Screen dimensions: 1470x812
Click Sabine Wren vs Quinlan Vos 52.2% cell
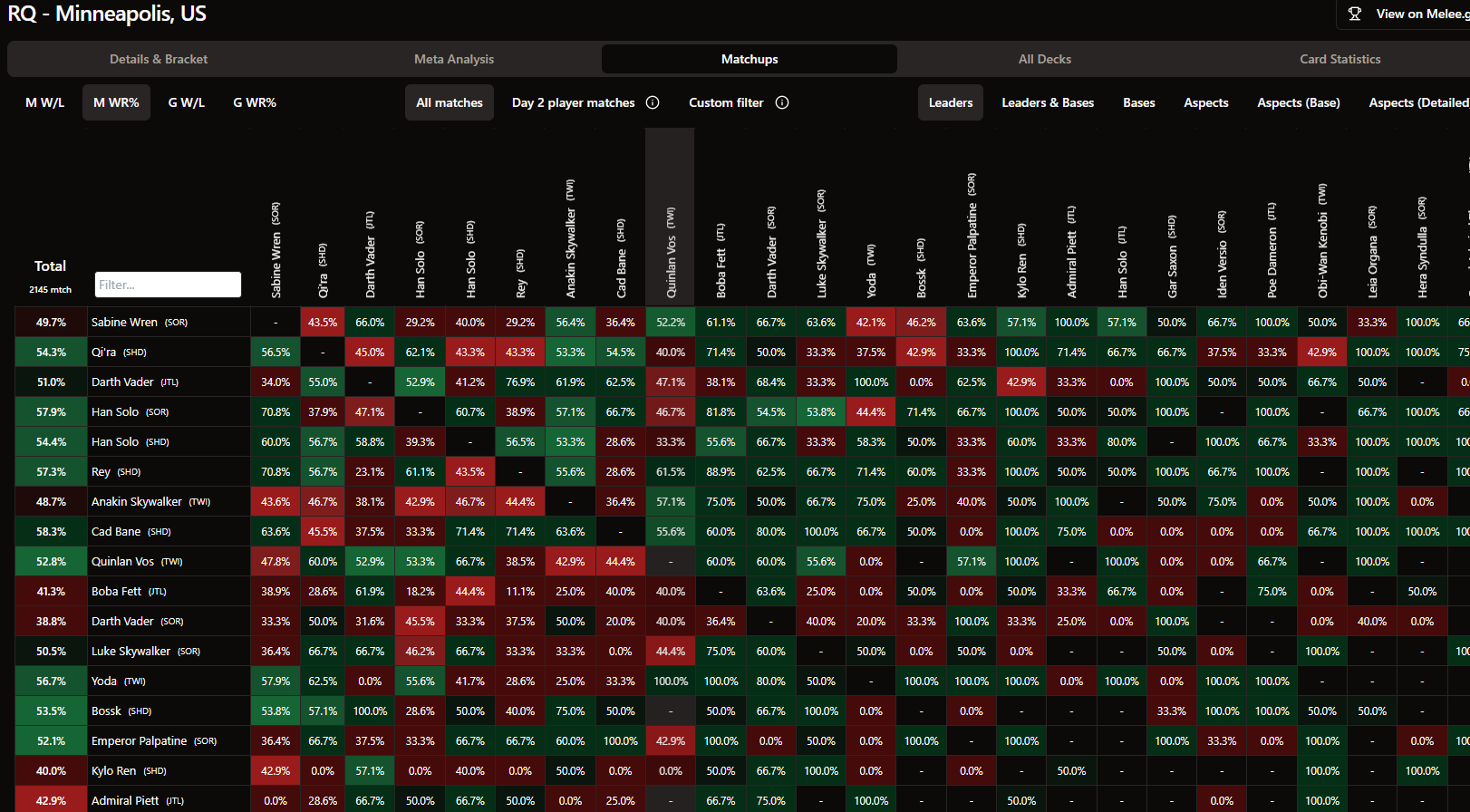[x=671, y=322]
